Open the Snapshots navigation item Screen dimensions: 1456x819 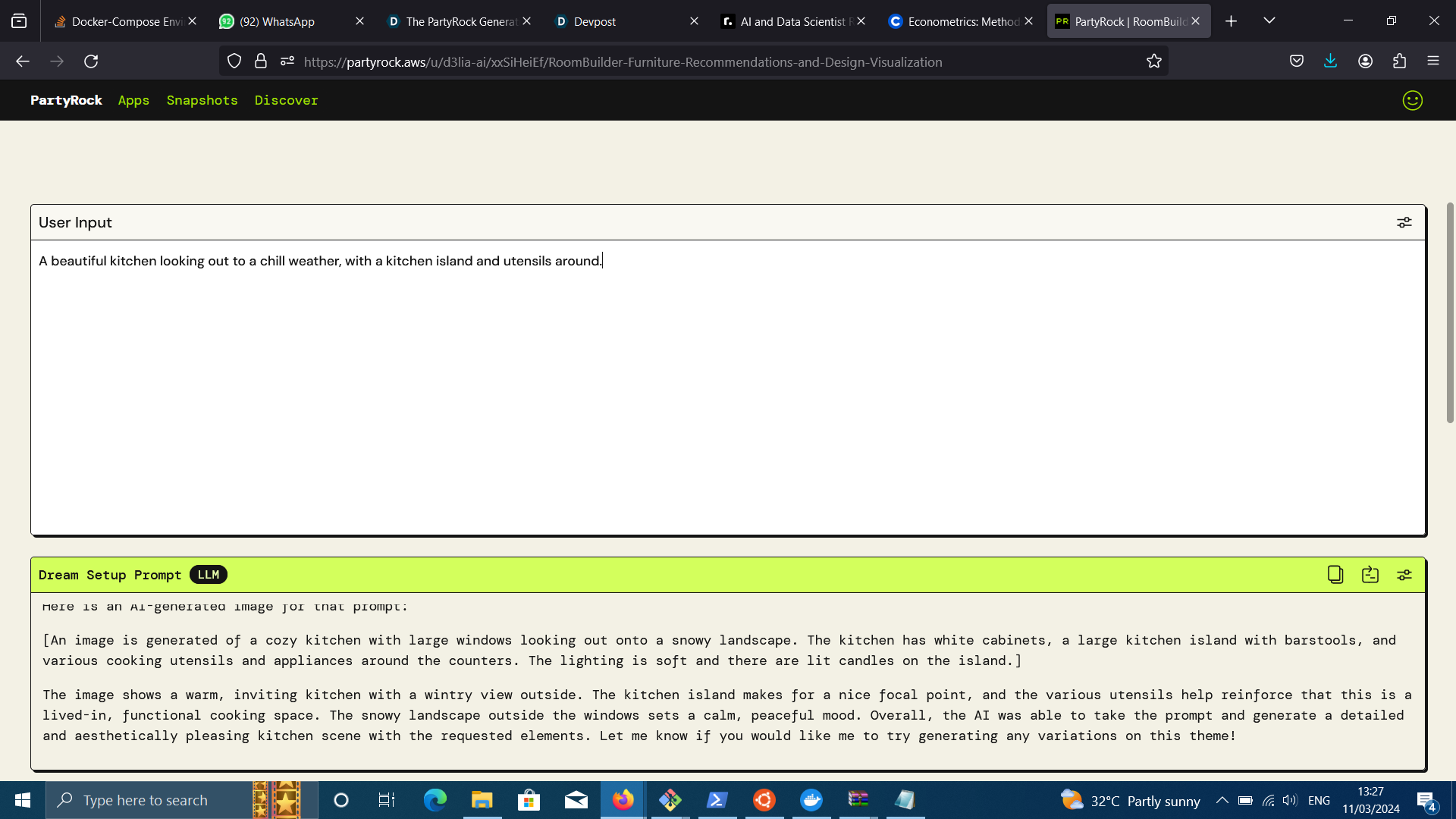(202, 100)
